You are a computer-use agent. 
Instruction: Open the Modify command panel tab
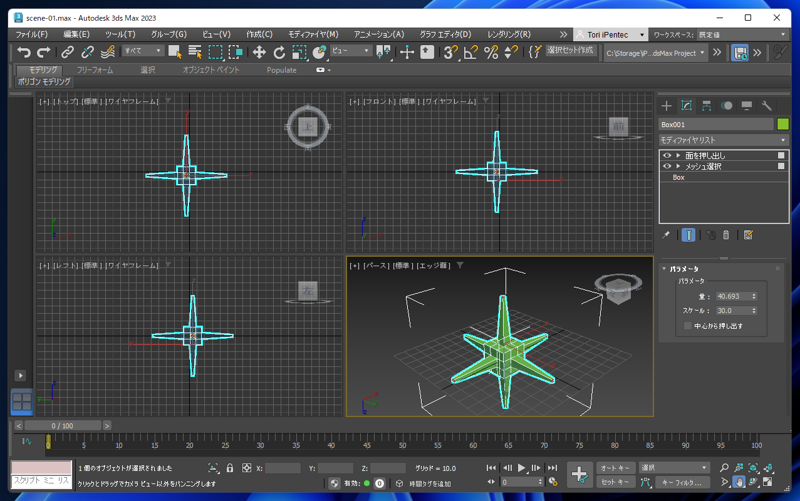point(686,106)
